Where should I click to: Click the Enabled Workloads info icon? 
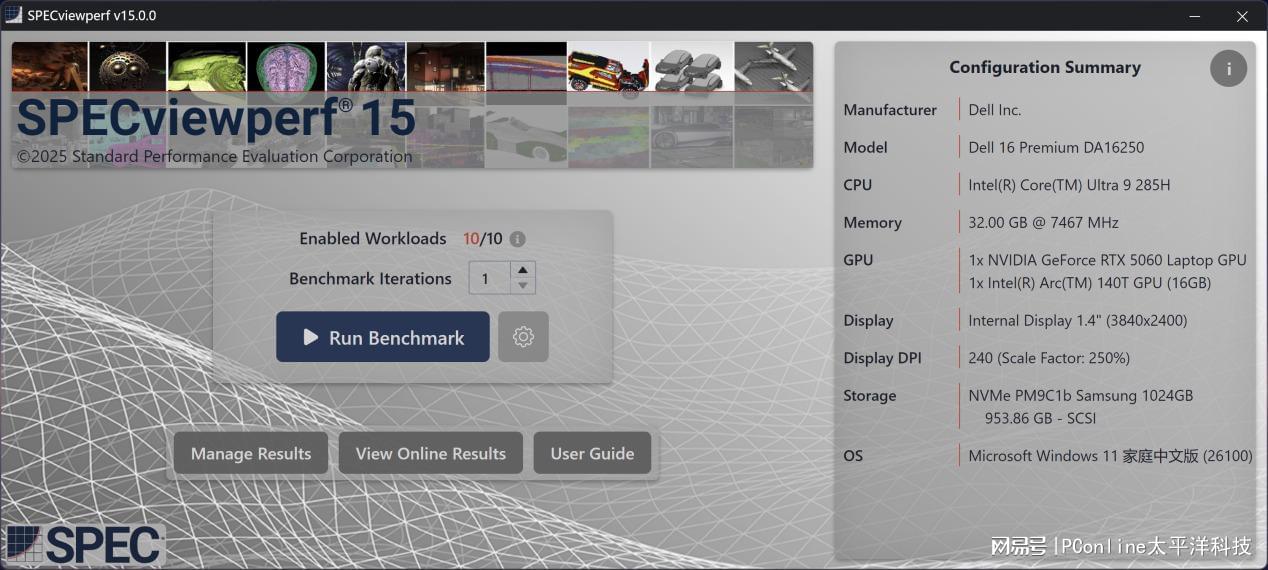coord(517,239)
